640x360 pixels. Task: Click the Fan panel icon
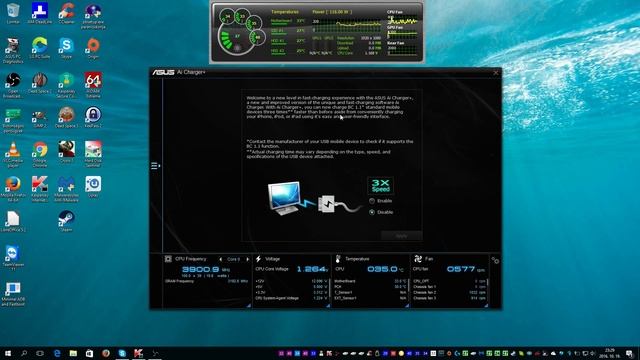click(418, 259)
